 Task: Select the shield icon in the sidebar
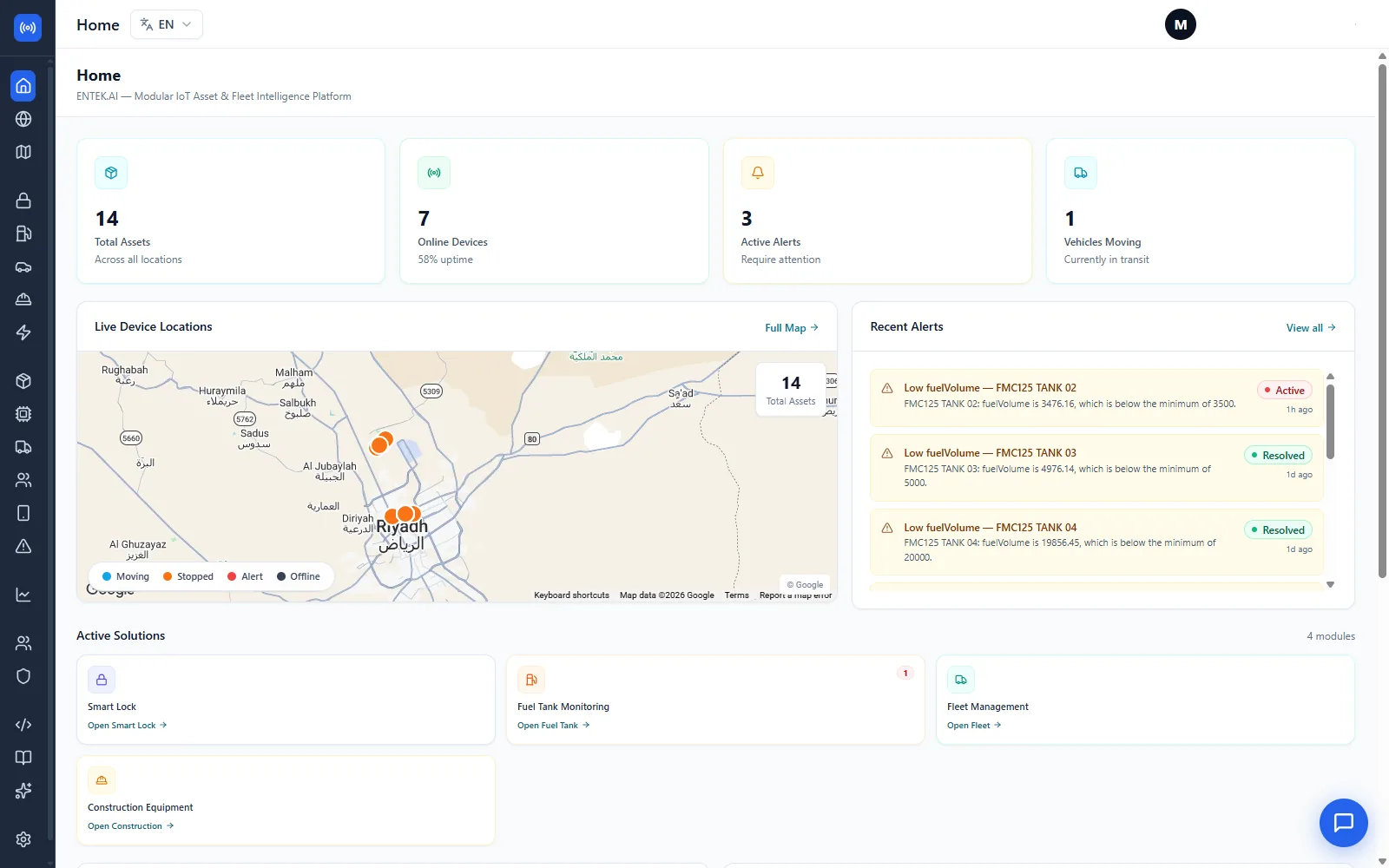[x=23, y=676]
